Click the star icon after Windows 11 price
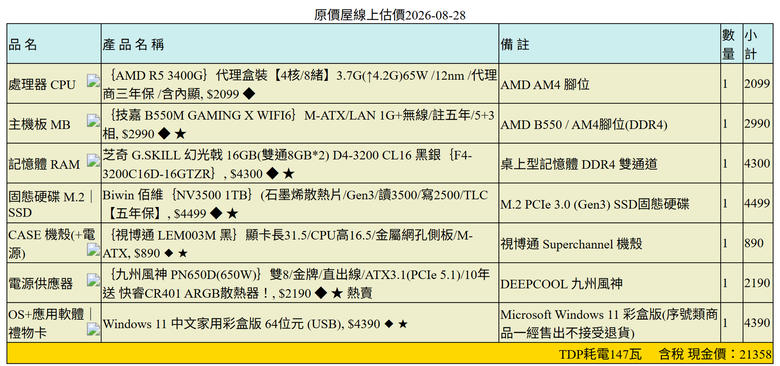 click(403, 324)
